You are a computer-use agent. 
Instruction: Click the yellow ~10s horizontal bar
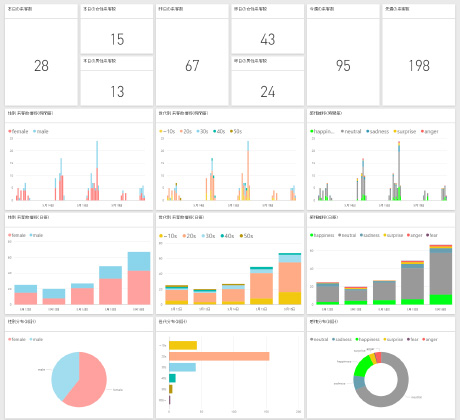tap(183, 345)
